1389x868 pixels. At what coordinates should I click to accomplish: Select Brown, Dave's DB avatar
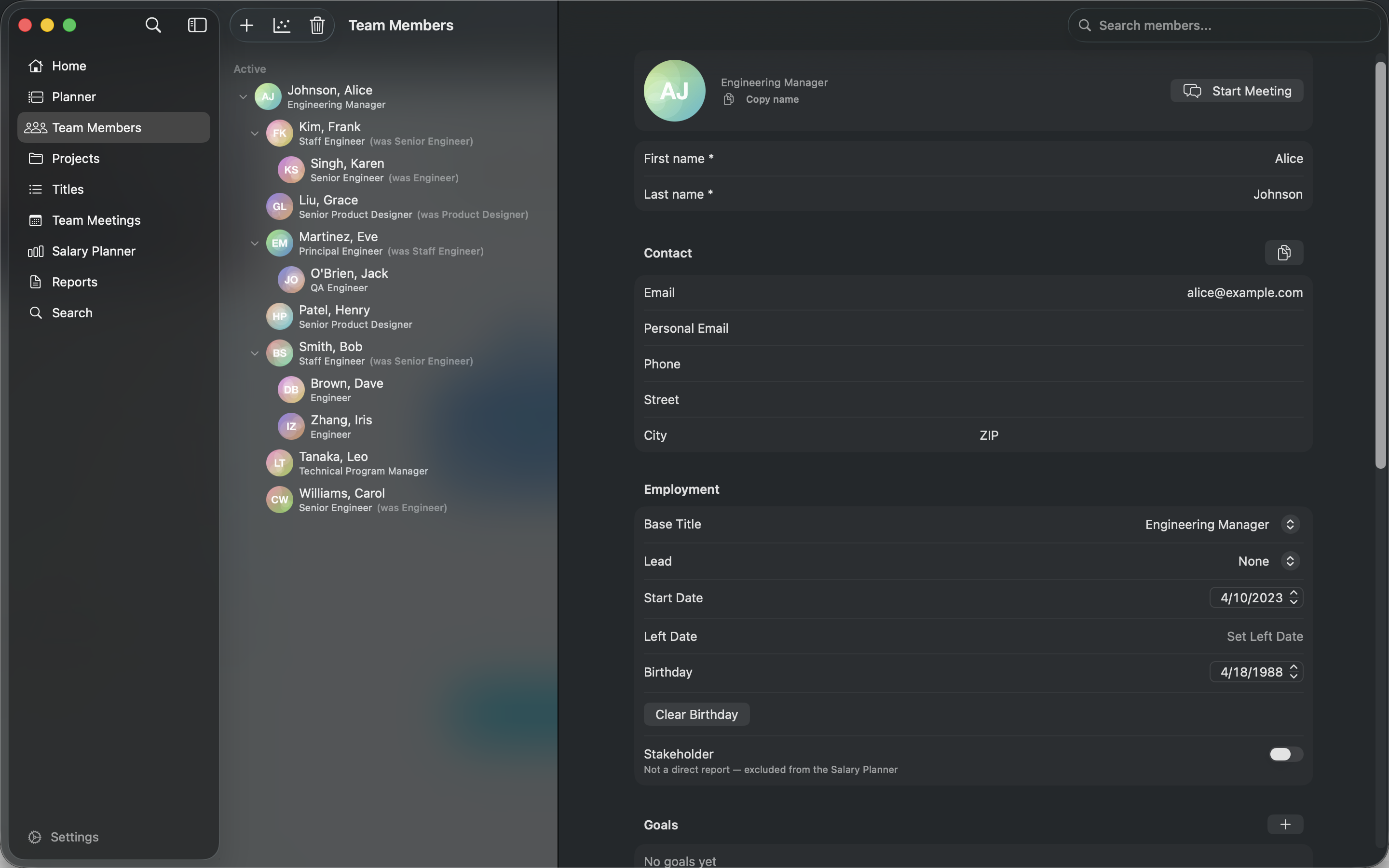pyautogui.click(x=291, y=390)
